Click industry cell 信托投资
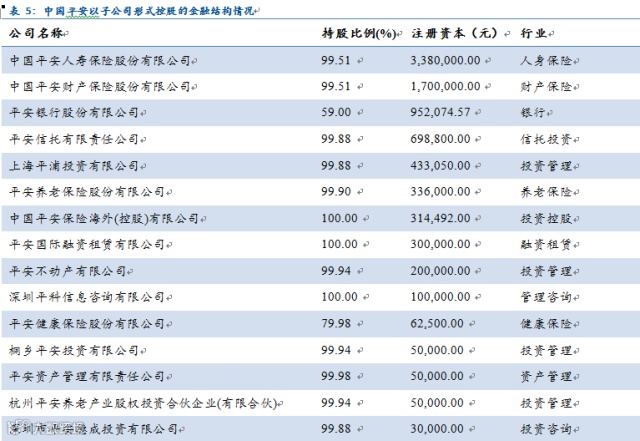Image resolution: width=640 pixels, height=441 pixels. click(546, 139)
